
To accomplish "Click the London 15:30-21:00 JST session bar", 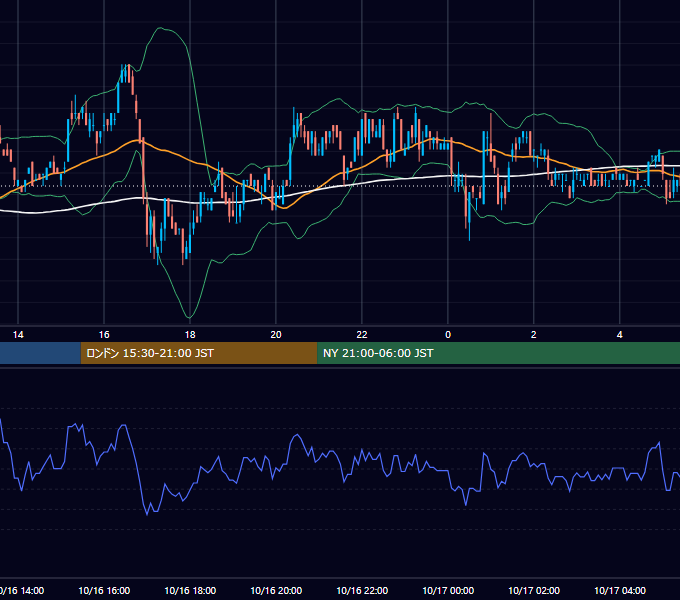I will point(199,353).
